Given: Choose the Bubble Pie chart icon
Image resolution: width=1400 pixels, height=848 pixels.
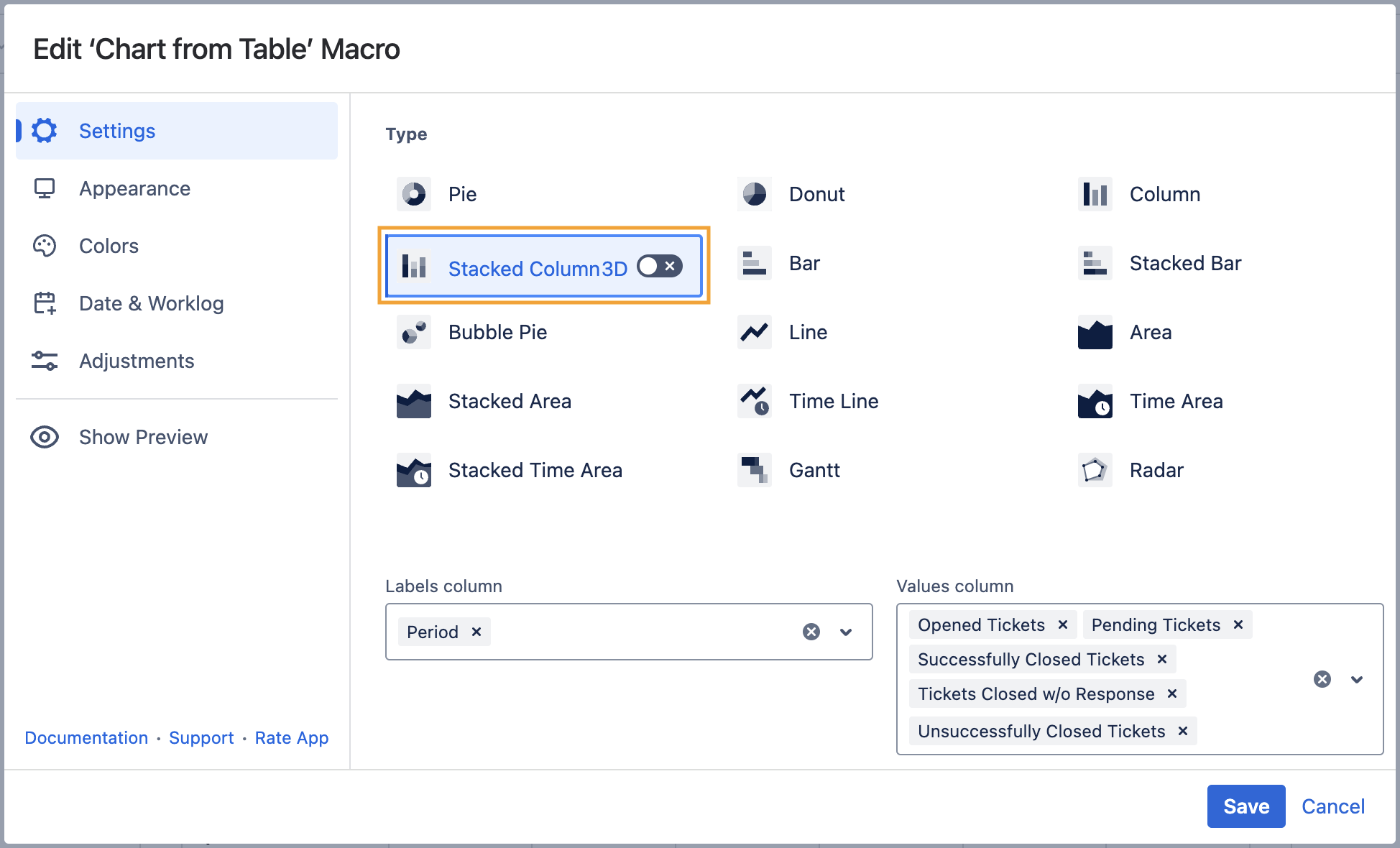Looking at the screenshot, I should [414, 332].
